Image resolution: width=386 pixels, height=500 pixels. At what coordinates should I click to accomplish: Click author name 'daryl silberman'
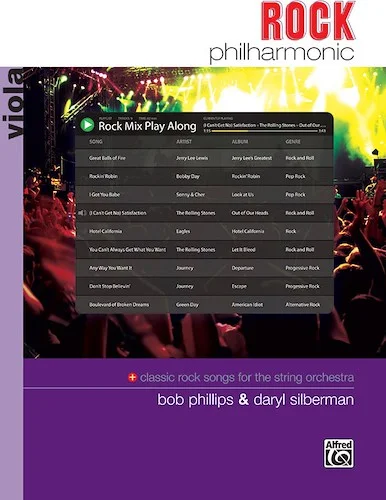(x=304, y=399)
